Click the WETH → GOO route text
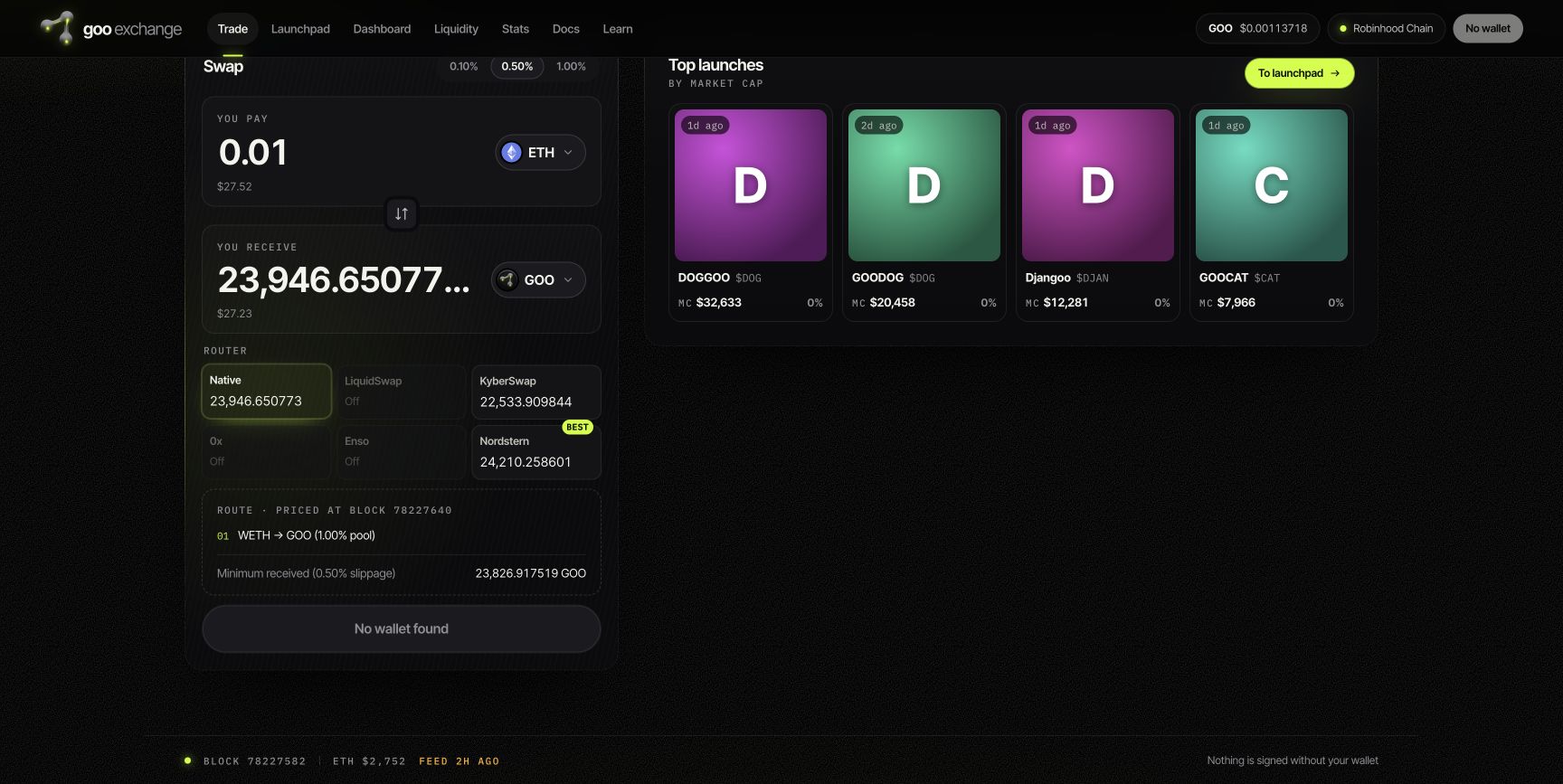 click(307, 536)
